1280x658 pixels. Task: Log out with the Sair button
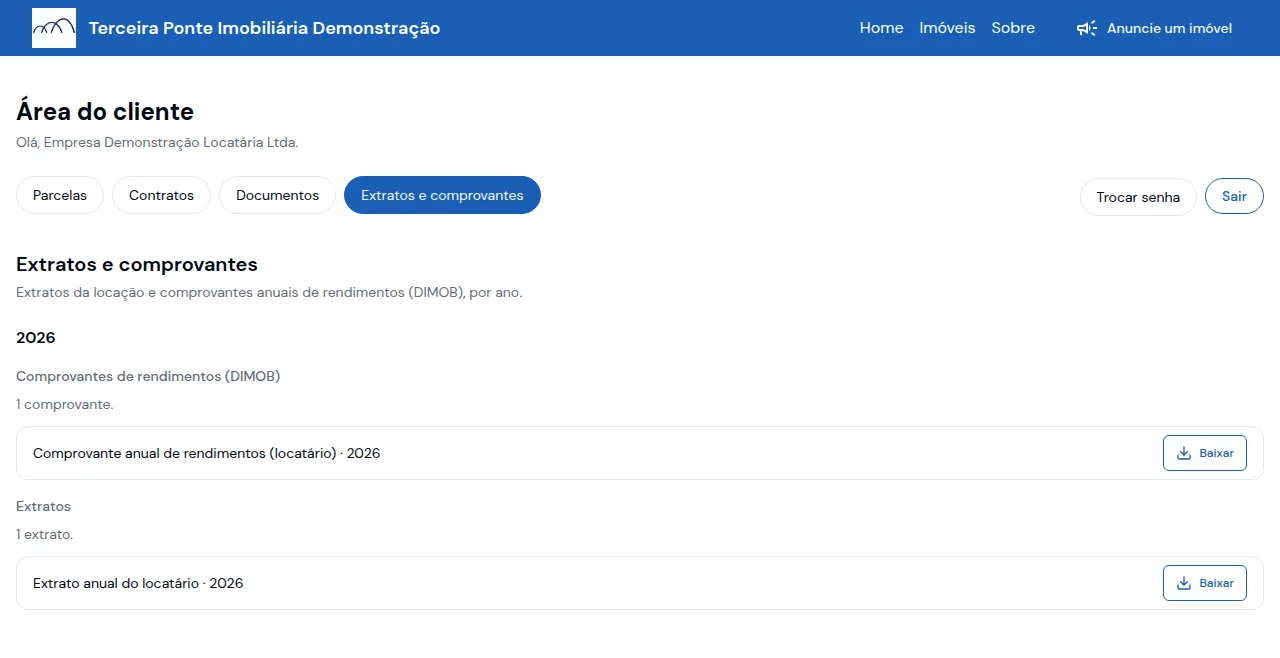click(x=1234, y=196)
